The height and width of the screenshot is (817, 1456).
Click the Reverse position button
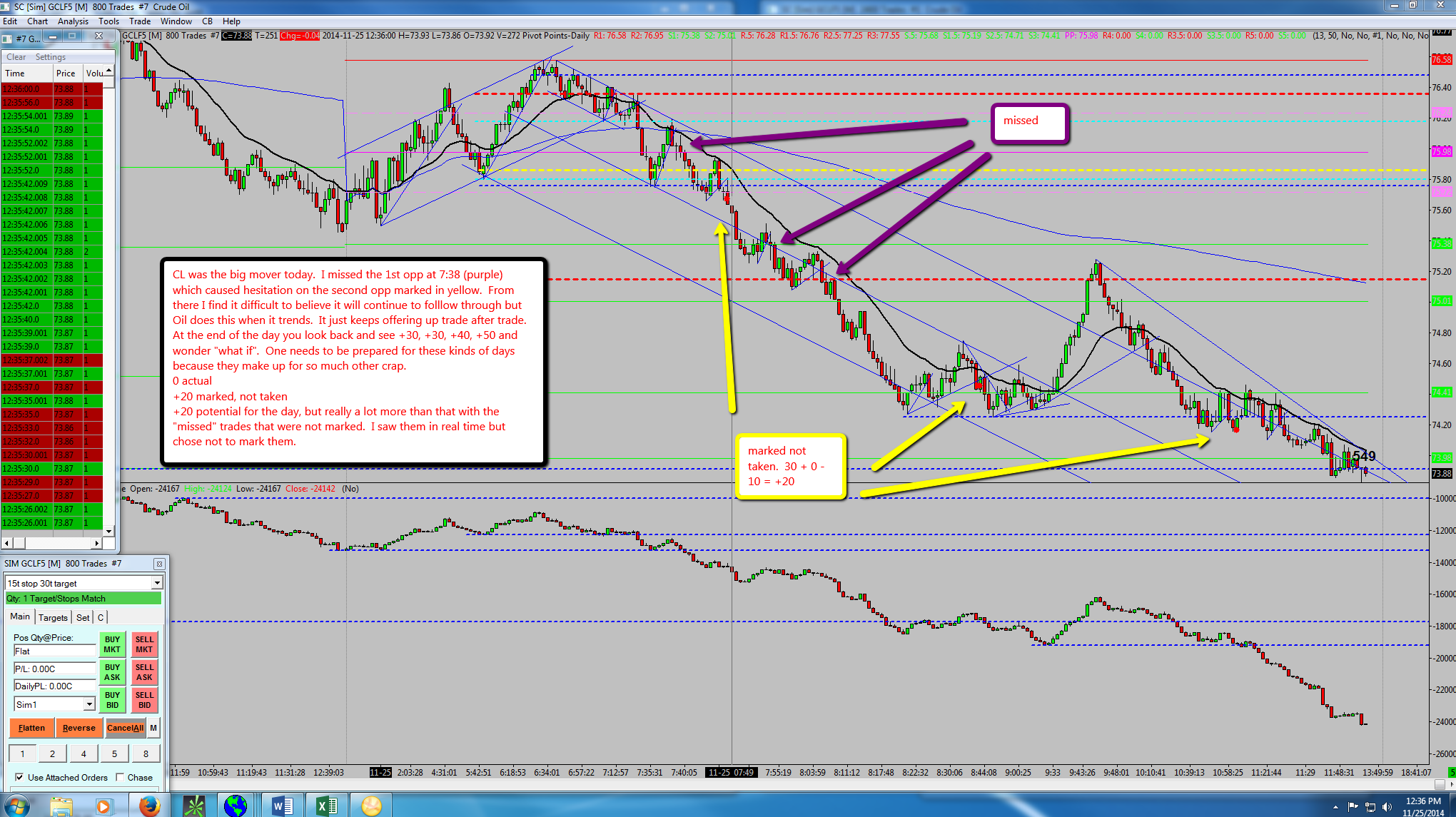tap(79, 728)
